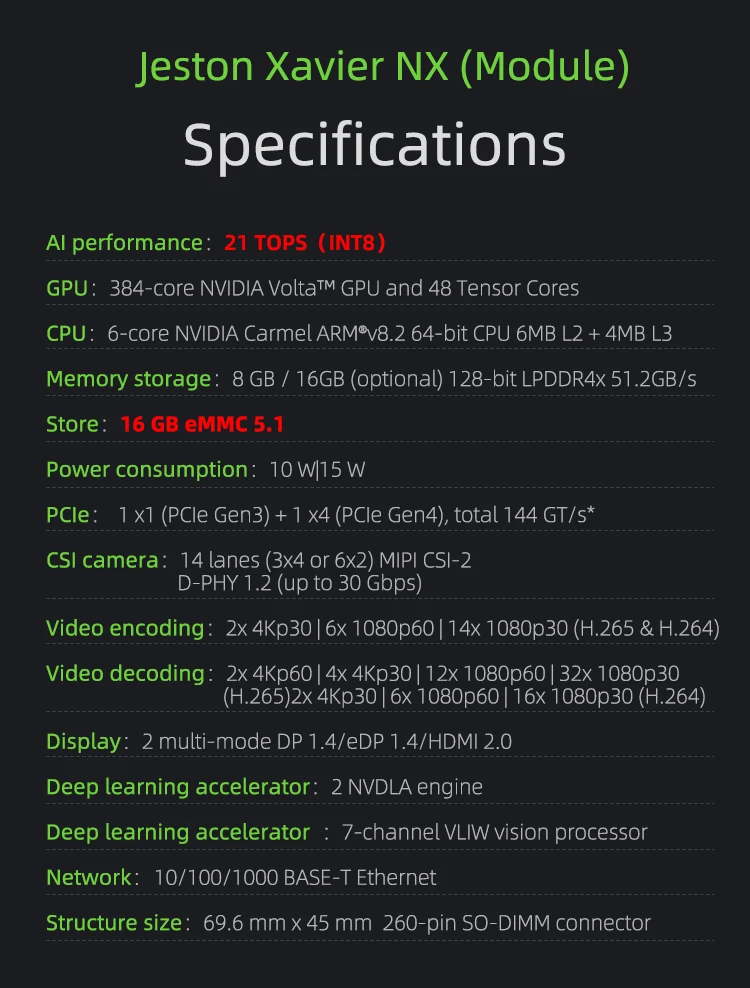Click the red 16 GB eMMC 5.1 text
Screen dimensions: 750x988
[x=202, y=424]
